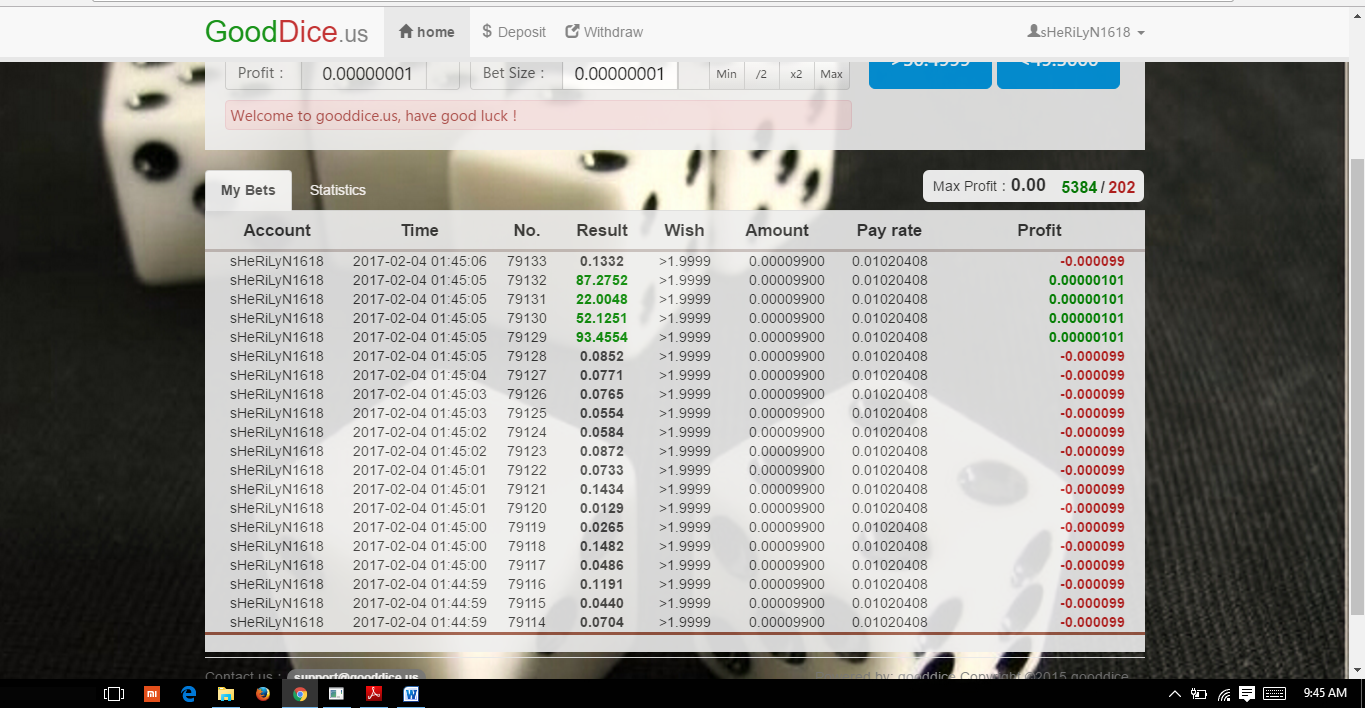Click the Time column header

[420, 230]
